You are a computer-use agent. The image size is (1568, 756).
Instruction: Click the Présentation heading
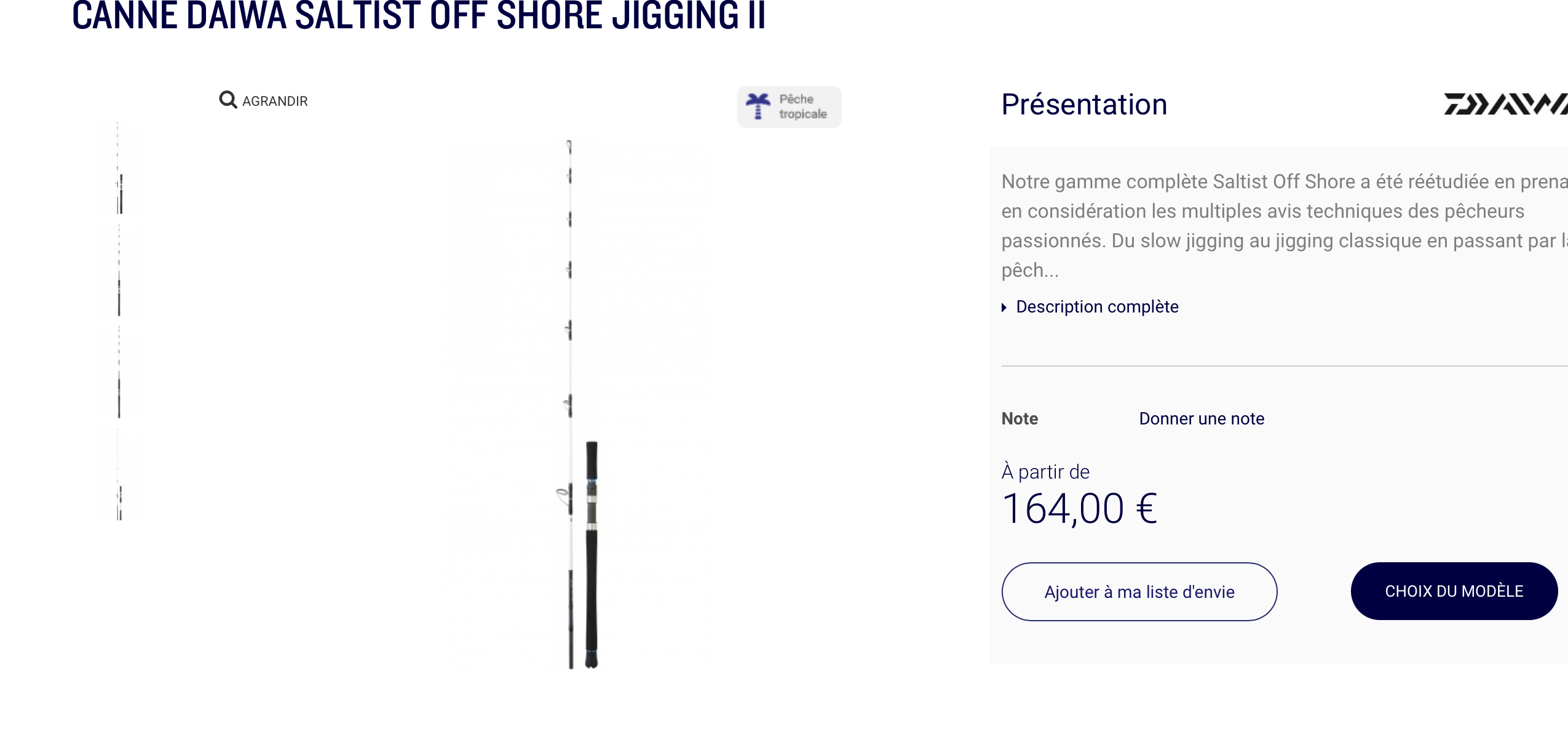pos(1084,105)
